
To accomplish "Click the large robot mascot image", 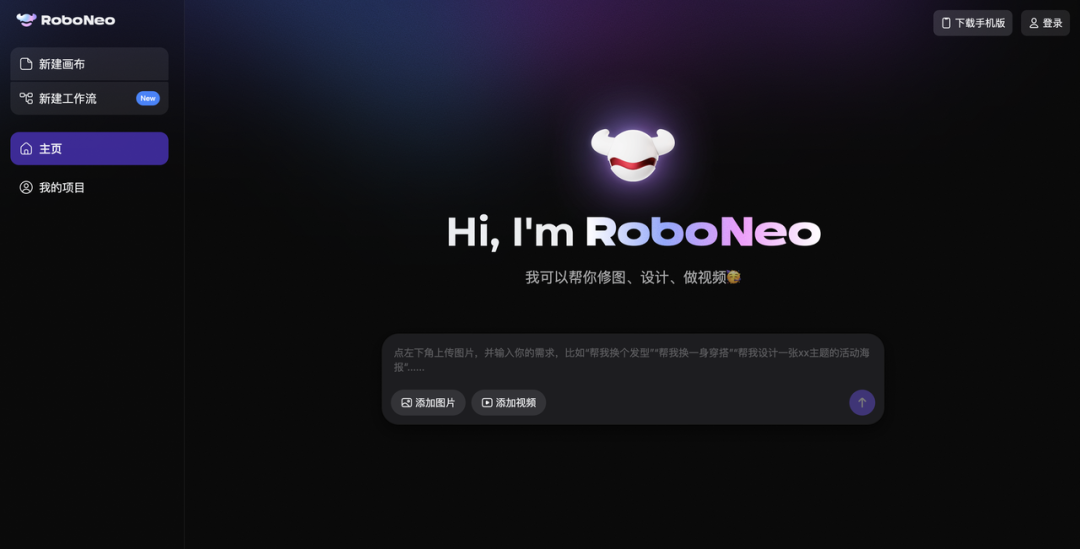I will (633, 154).
